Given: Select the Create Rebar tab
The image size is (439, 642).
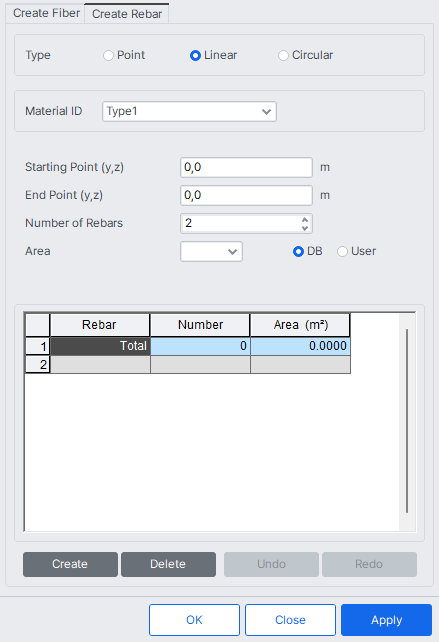Looking at the screenshot, I should 127,14.
